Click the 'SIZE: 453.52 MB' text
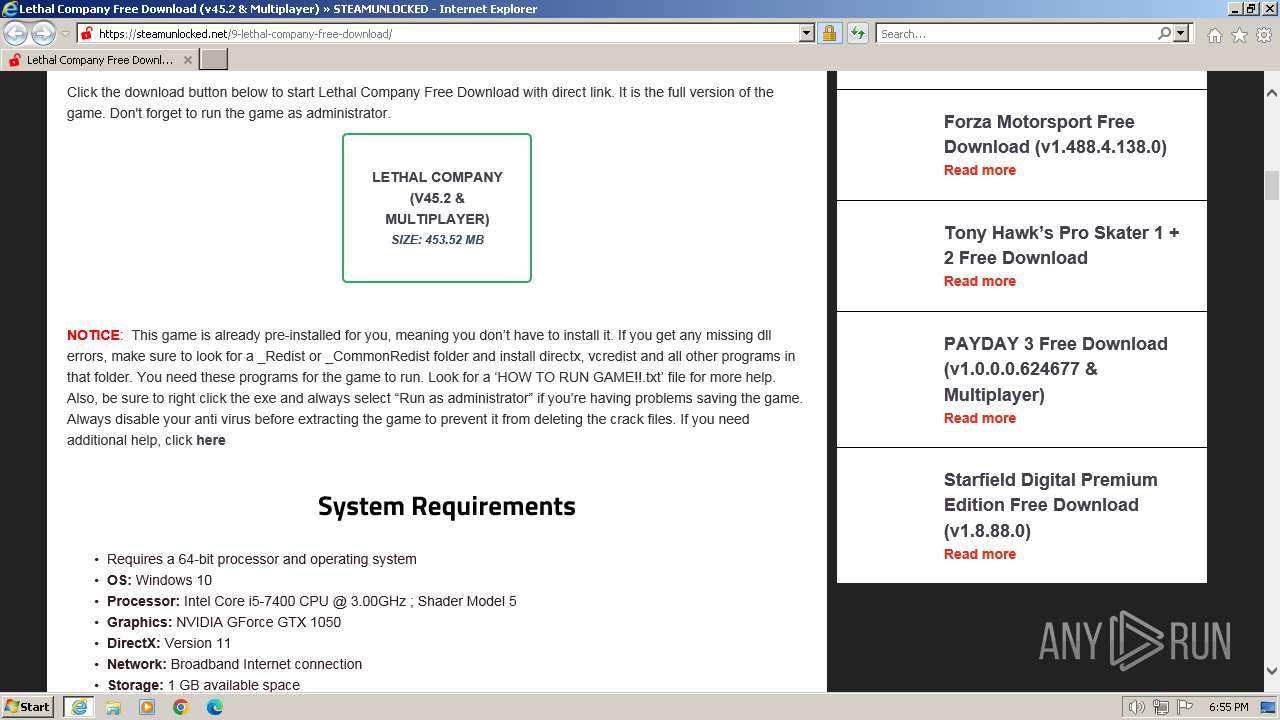This screenshot has height=720, width=1280. click(437, 240)
